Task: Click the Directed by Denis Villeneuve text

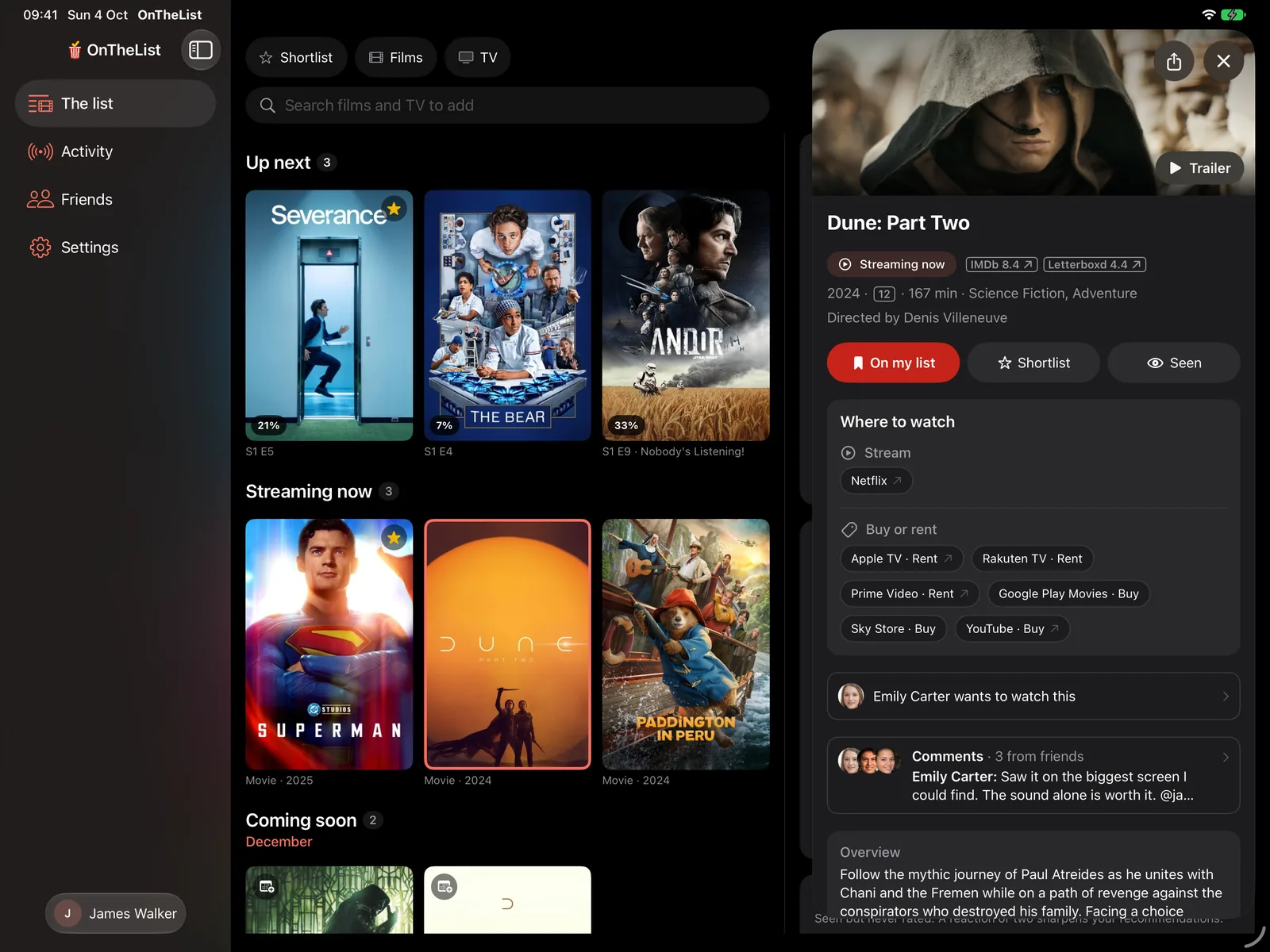Action: pos(917,317)
